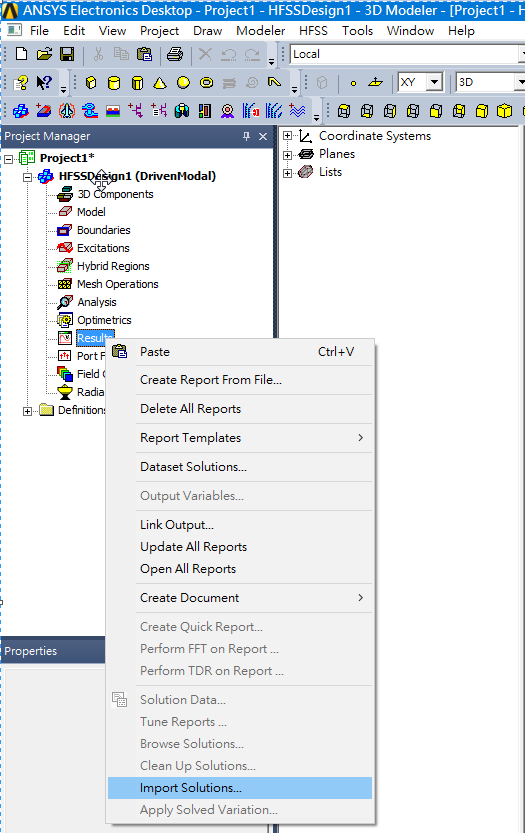Select the Draw sphere tool
This screenshot has width=525, height=833.
coord(183,82)
